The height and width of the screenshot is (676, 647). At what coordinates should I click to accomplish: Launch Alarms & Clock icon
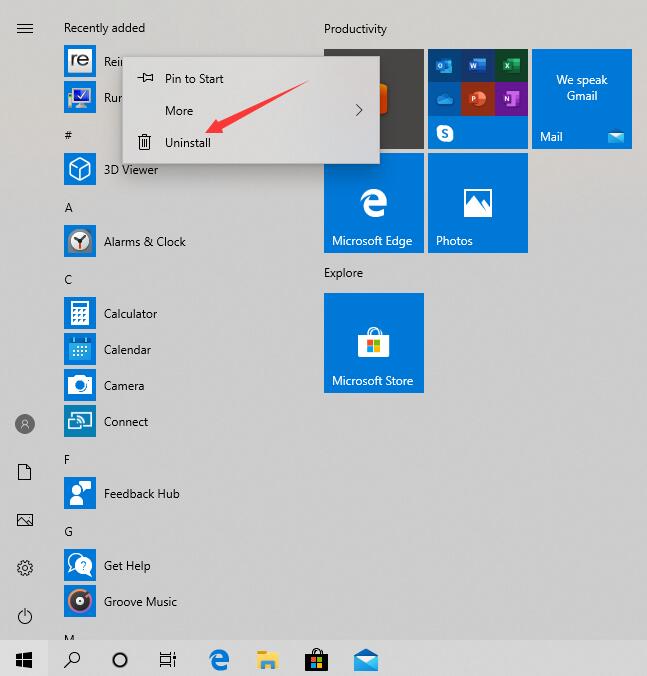click(80, 241)
